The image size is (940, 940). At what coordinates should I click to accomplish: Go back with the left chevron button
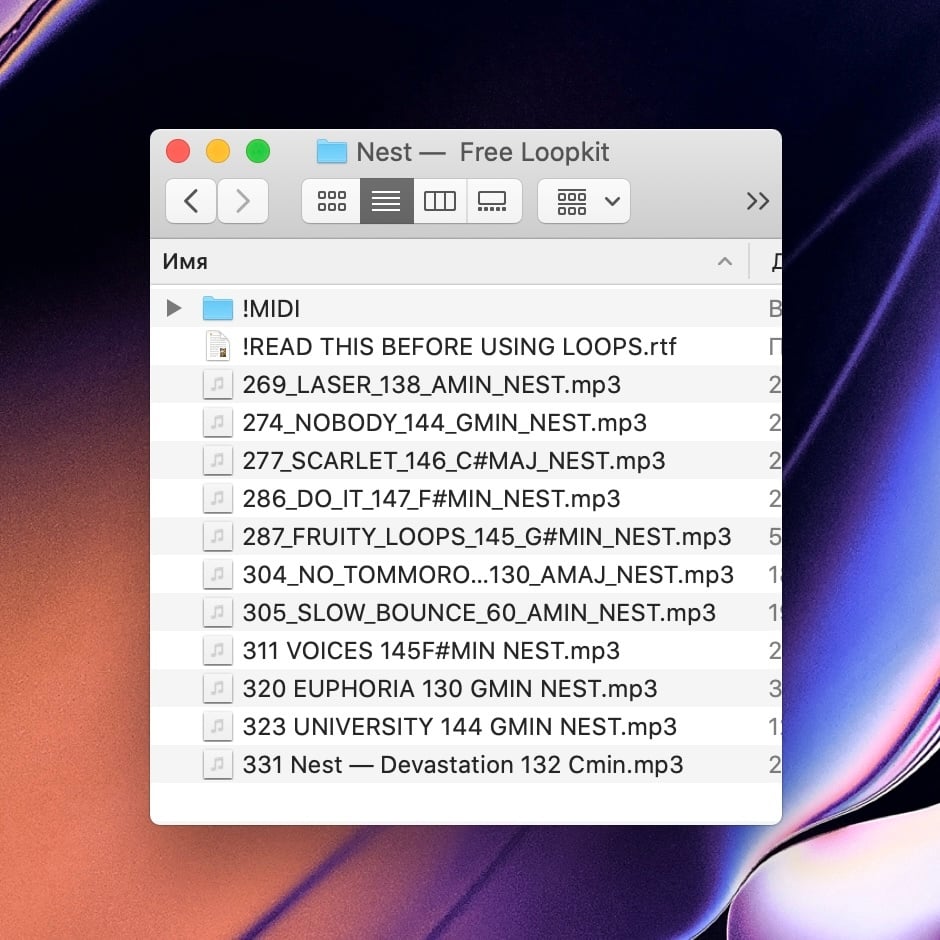click(191, 201)
